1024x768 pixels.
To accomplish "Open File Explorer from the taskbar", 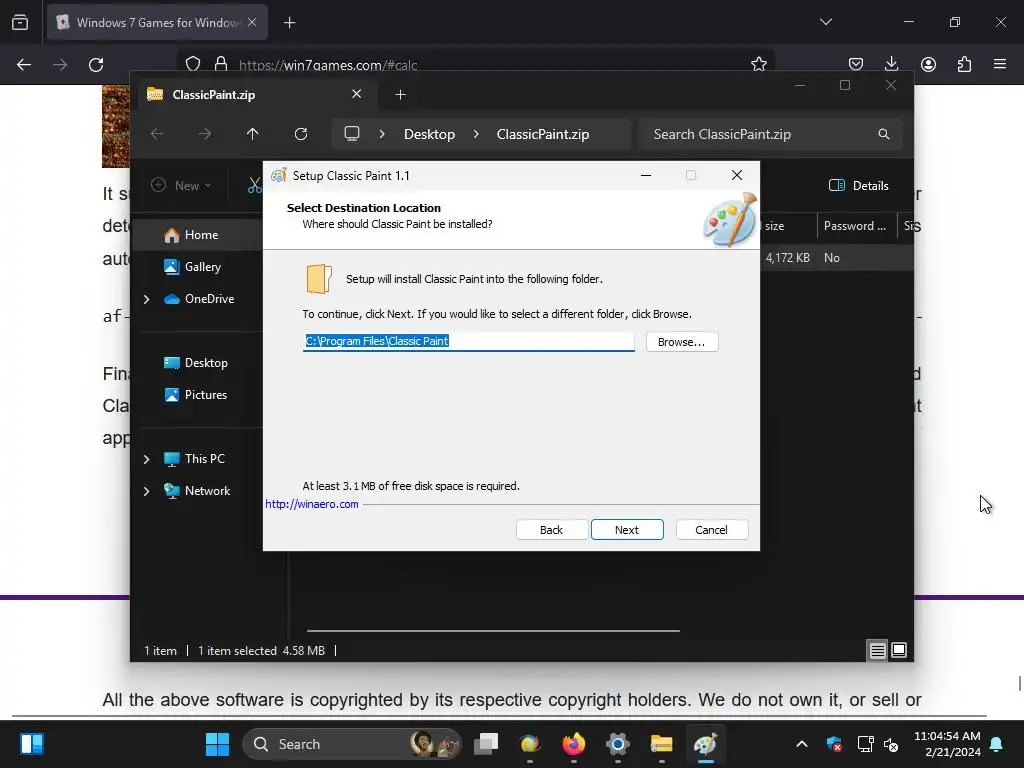I will click(x=662, y=744).
